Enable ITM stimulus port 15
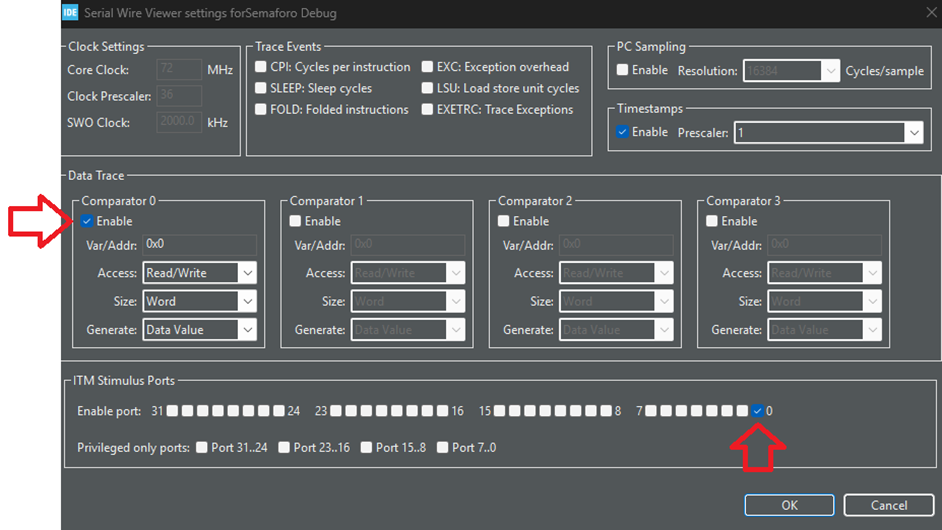This screenshot has width=942, height=530. coord(500,411)
